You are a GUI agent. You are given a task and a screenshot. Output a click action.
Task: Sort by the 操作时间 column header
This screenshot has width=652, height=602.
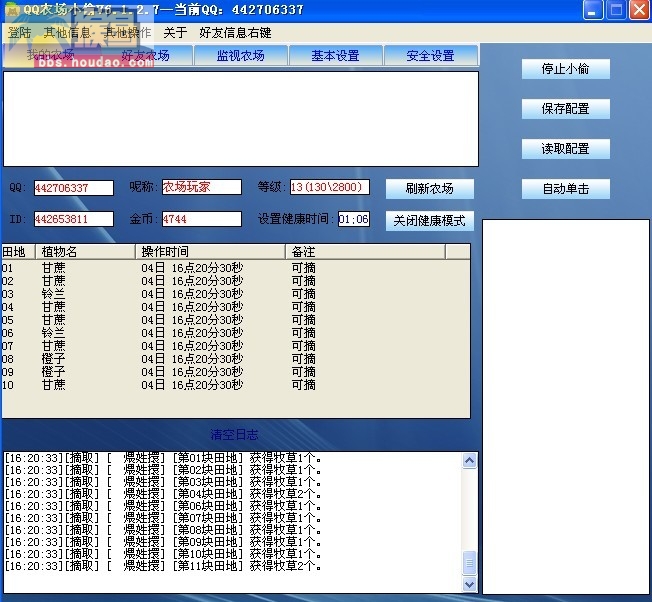pyautogui.click(x=210, y=252)
